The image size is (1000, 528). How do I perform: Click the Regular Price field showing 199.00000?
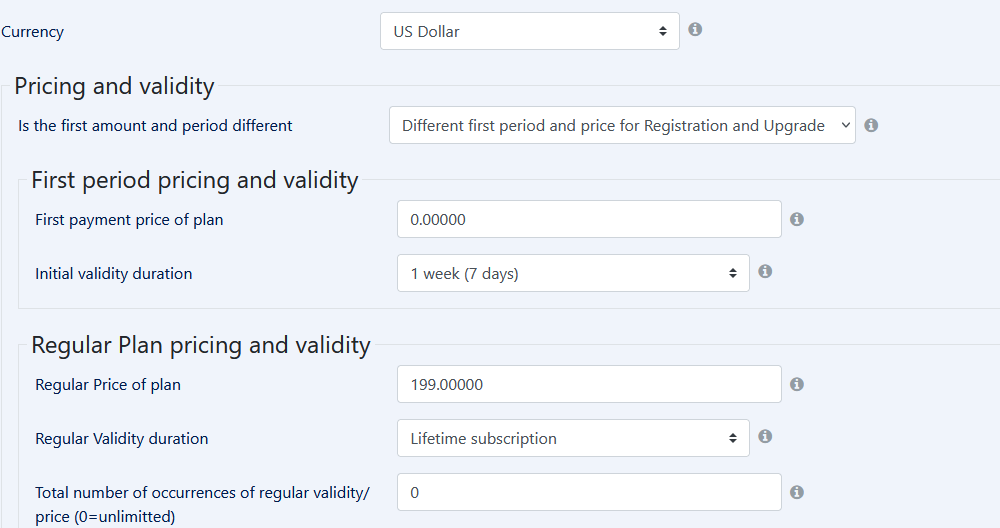[589, 384]
